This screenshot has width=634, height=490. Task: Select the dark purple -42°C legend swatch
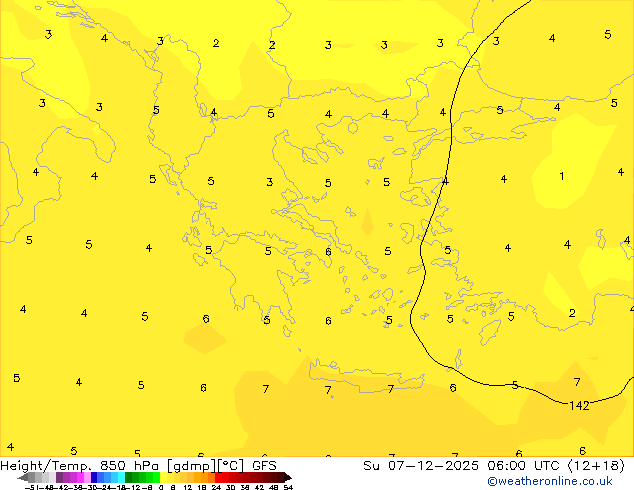(x=59, y=477)
